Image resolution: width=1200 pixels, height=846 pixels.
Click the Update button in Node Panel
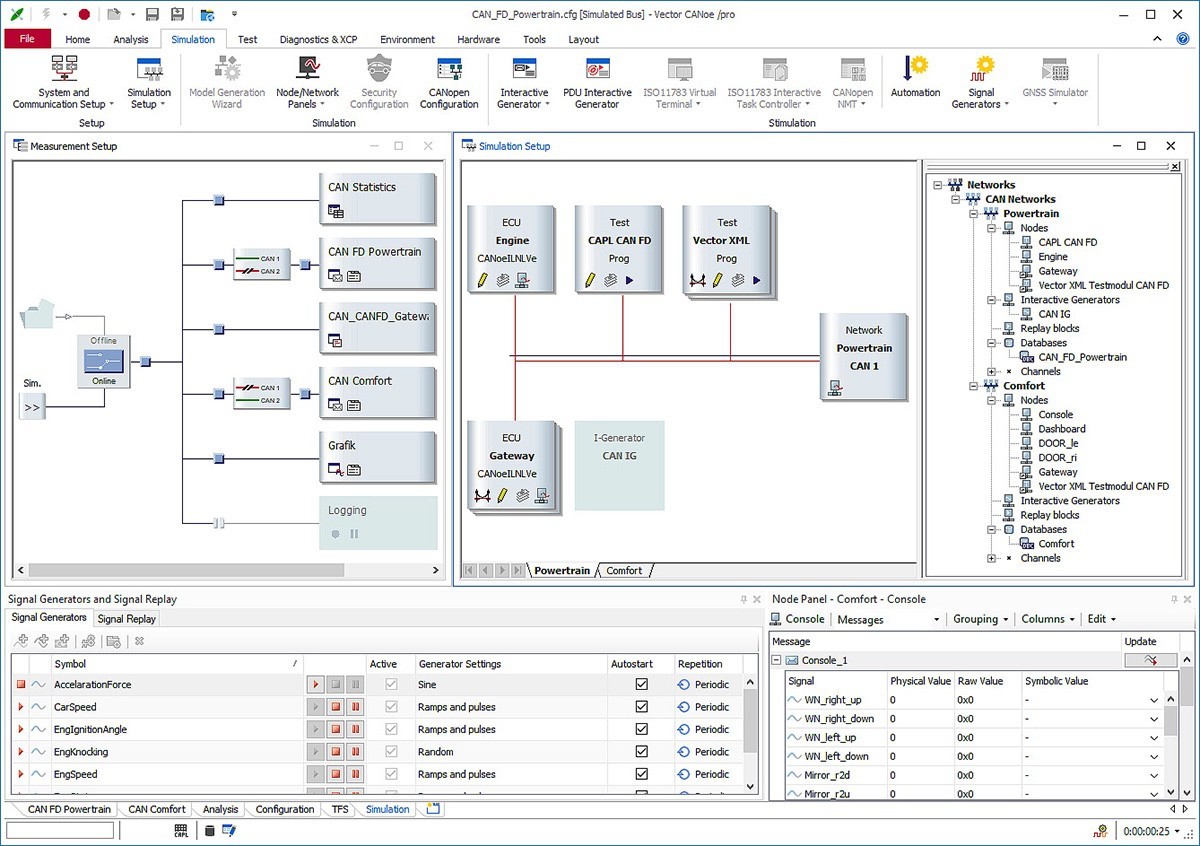[x=1152, y=660]
